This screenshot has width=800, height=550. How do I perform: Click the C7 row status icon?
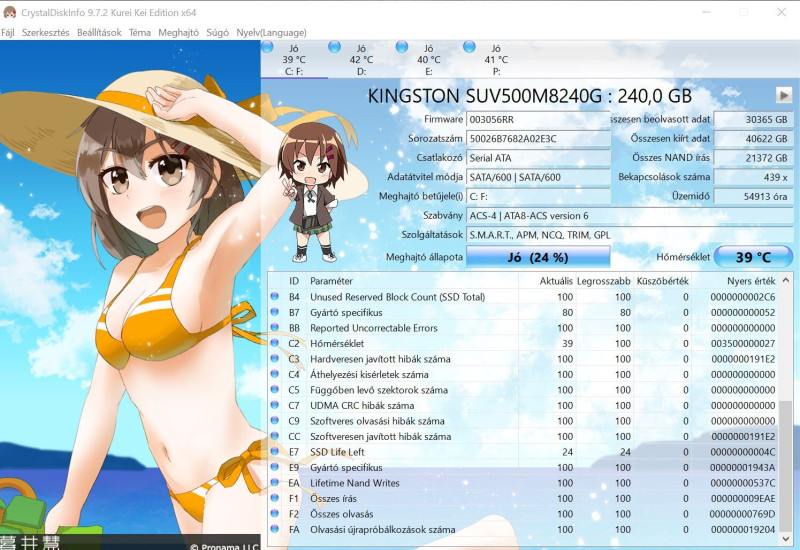(x=274, y=405)
